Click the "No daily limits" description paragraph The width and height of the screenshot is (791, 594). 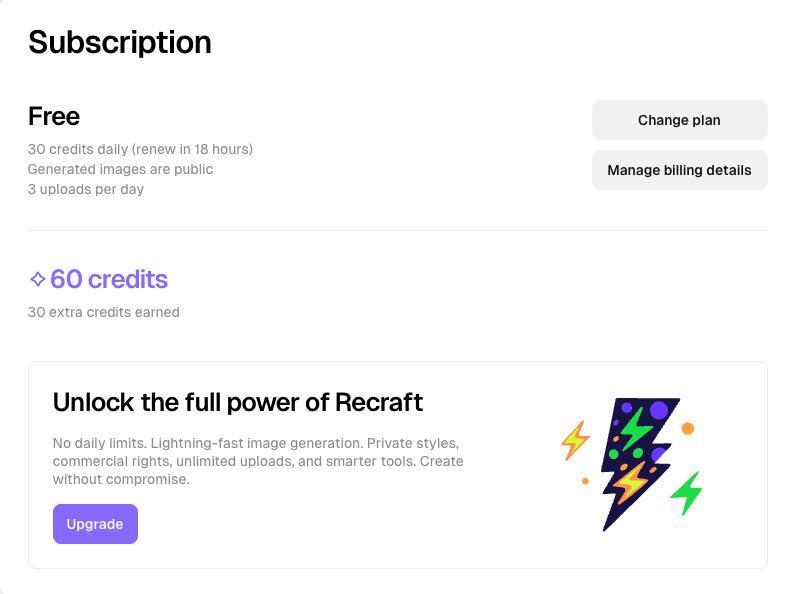click(x=258, y=460)
